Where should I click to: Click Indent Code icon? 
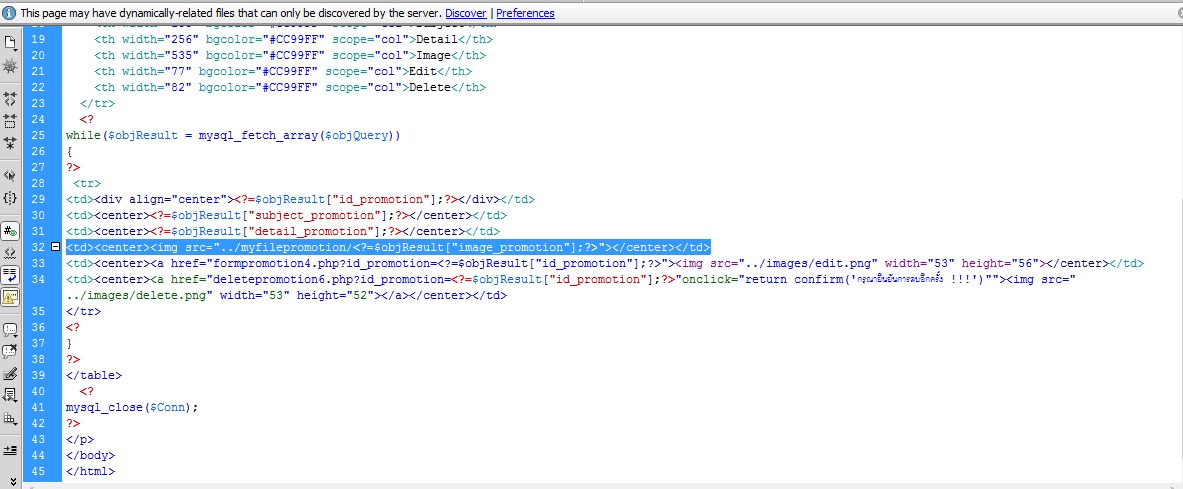(x=11, y=450)
